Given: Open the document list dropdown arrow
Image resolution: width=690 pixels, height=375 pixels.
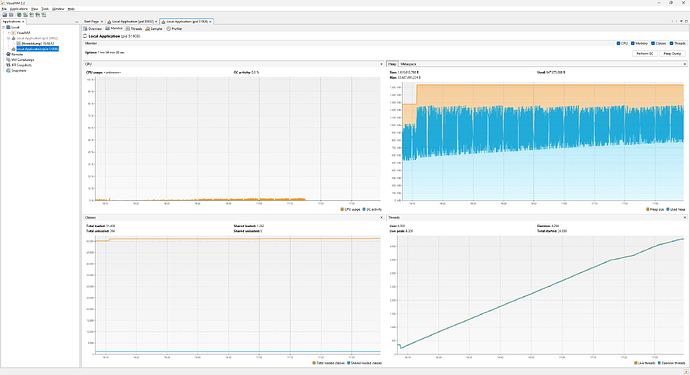Looking at the screenshot, I should click(x=682, y=21).
